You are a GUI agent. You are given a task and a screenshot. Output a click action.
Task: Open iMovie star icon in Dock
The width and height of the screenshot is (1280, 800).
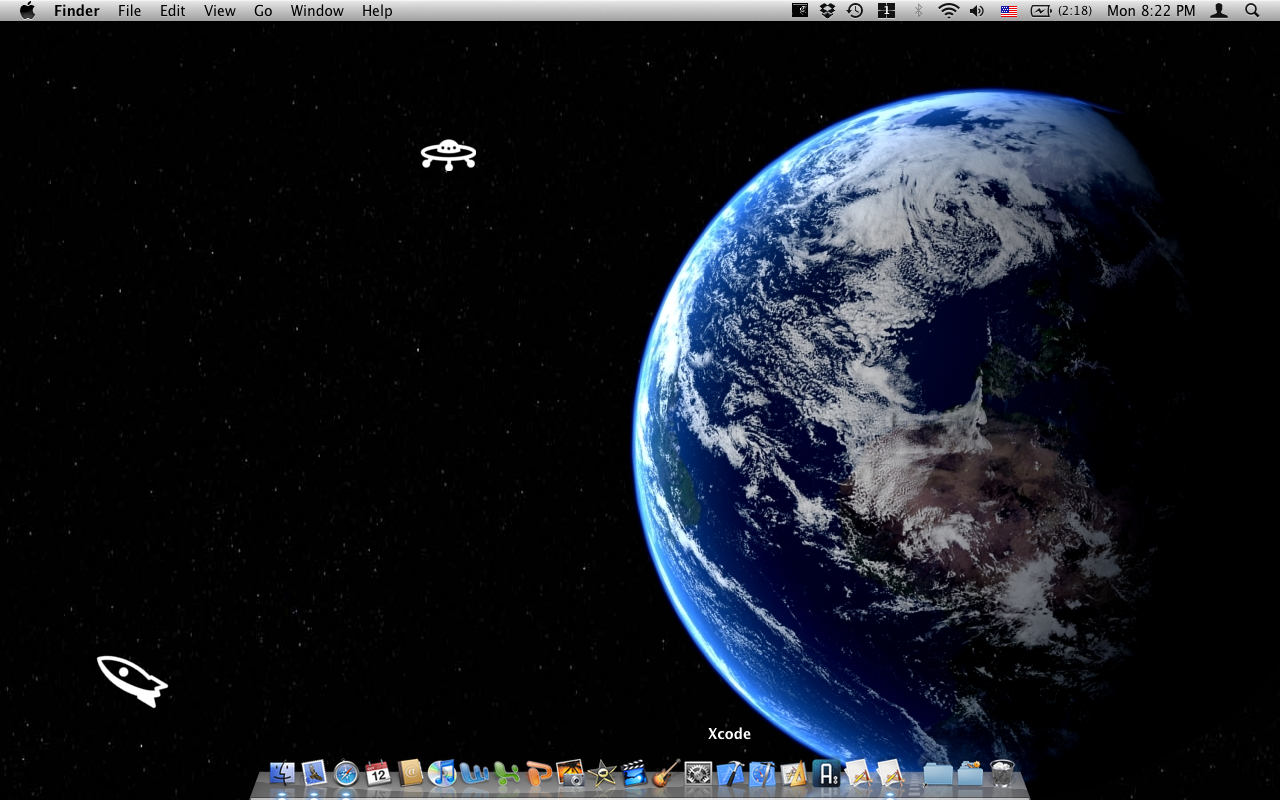pyautogui.click(x=602, y=773)
